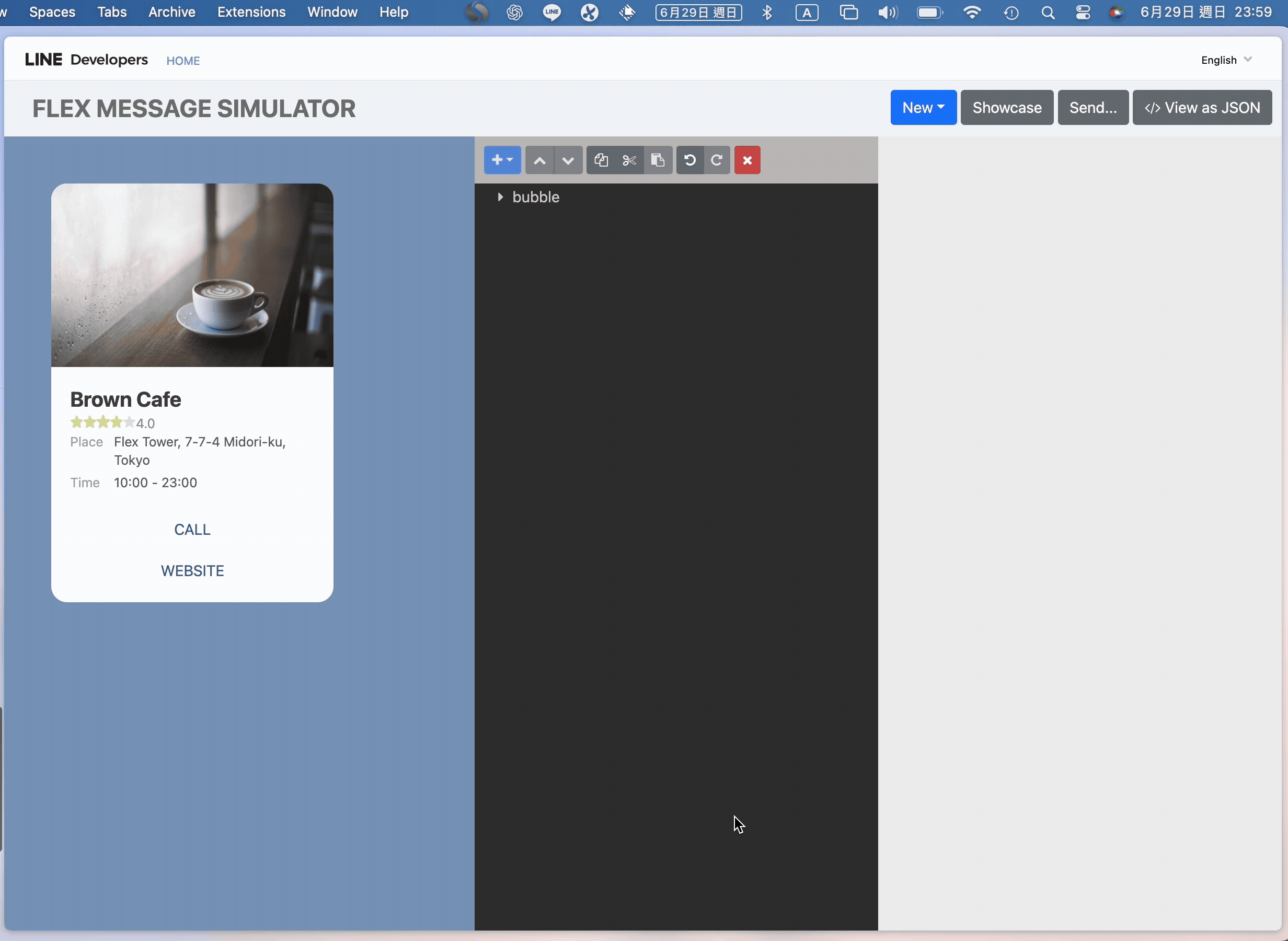Image resolution: width=1288 pixels, height=941 pixels.
Task: Click the WEBSITE button in preview
Action: [192, 571]
